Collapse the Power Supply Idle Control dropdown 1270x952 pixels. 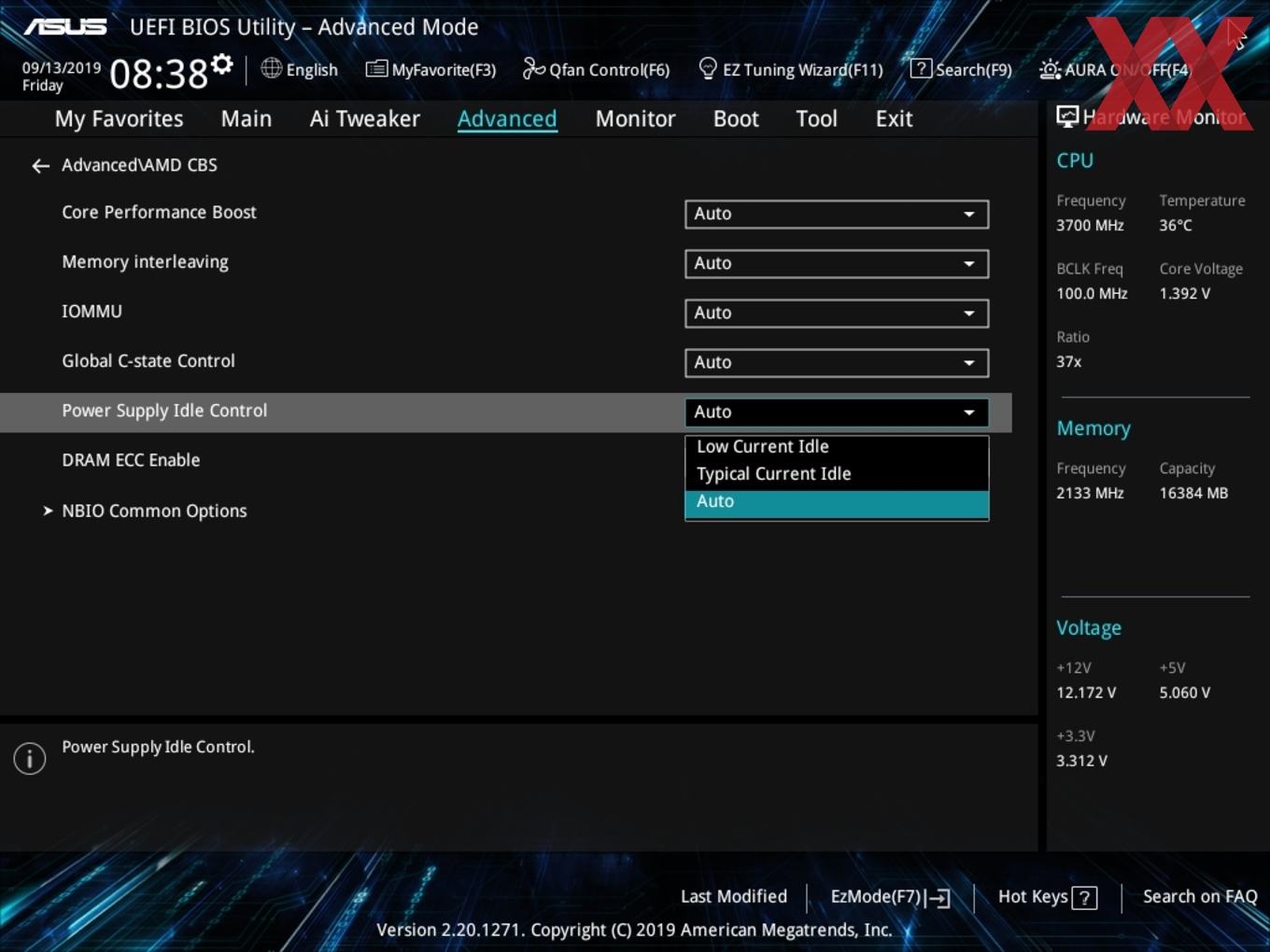(x=837, y=412)
